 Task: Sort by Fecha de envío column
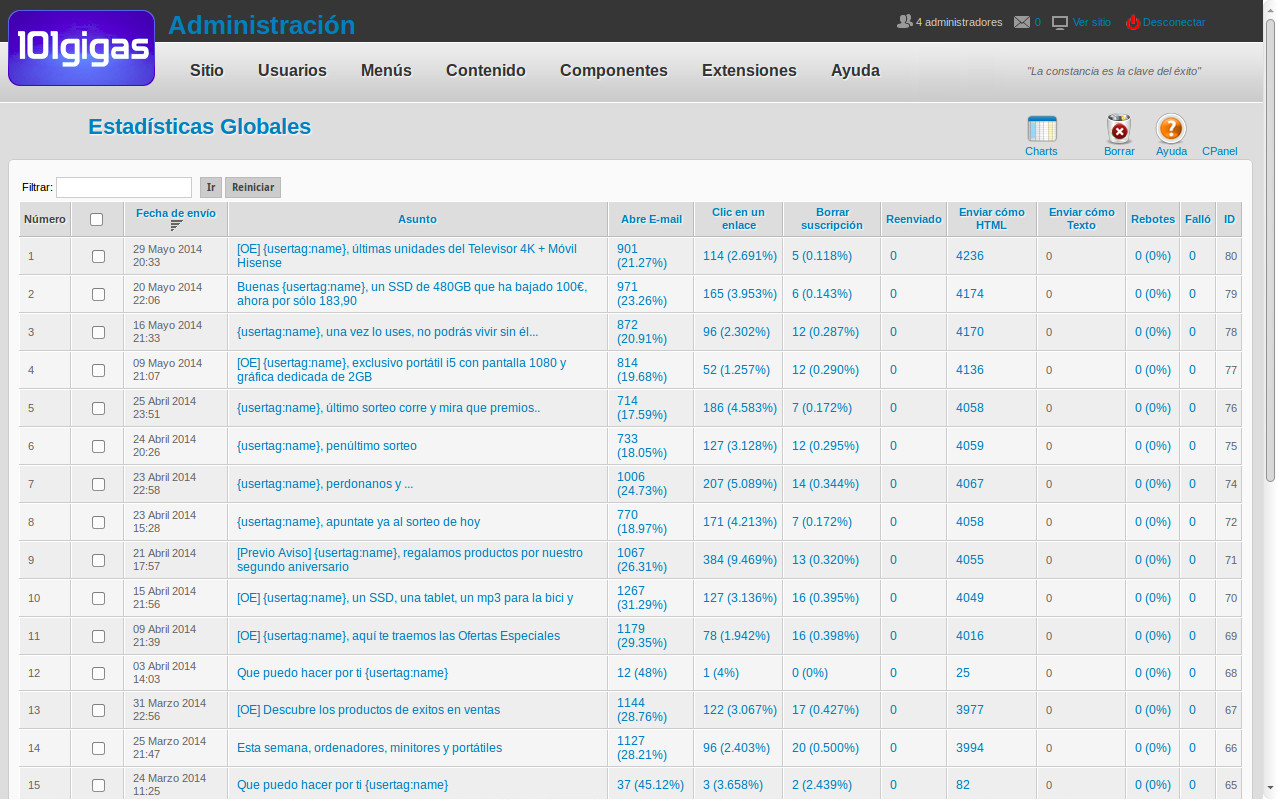(175, 213)
